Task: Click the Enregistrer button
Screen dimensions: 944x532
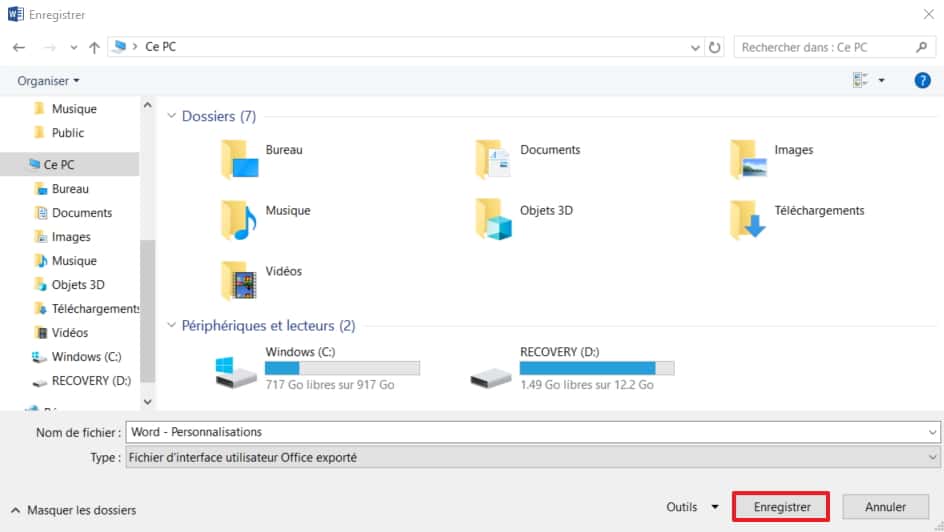Action: pyautogui.click(x=781, y=507)
